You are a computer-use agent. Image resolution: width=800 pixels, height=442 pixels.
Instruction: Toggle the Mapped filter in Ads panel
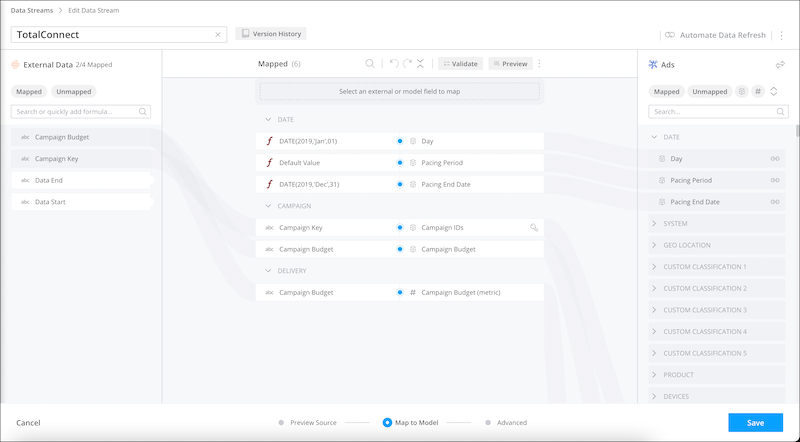click(666, 91)
